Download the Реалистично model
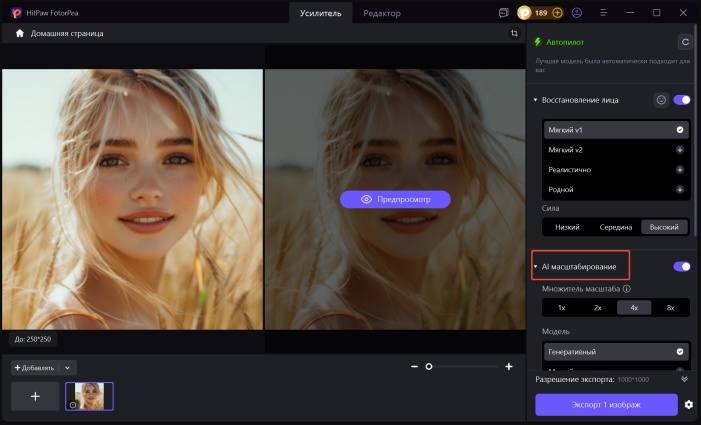 pos(680,169)
